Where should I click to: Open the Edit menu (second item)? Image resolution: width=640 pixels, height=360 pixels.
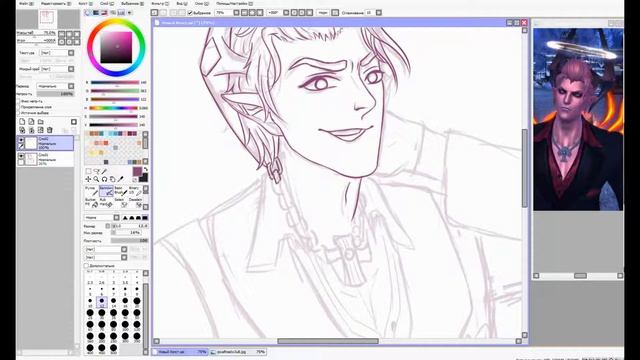click(56, 3)
